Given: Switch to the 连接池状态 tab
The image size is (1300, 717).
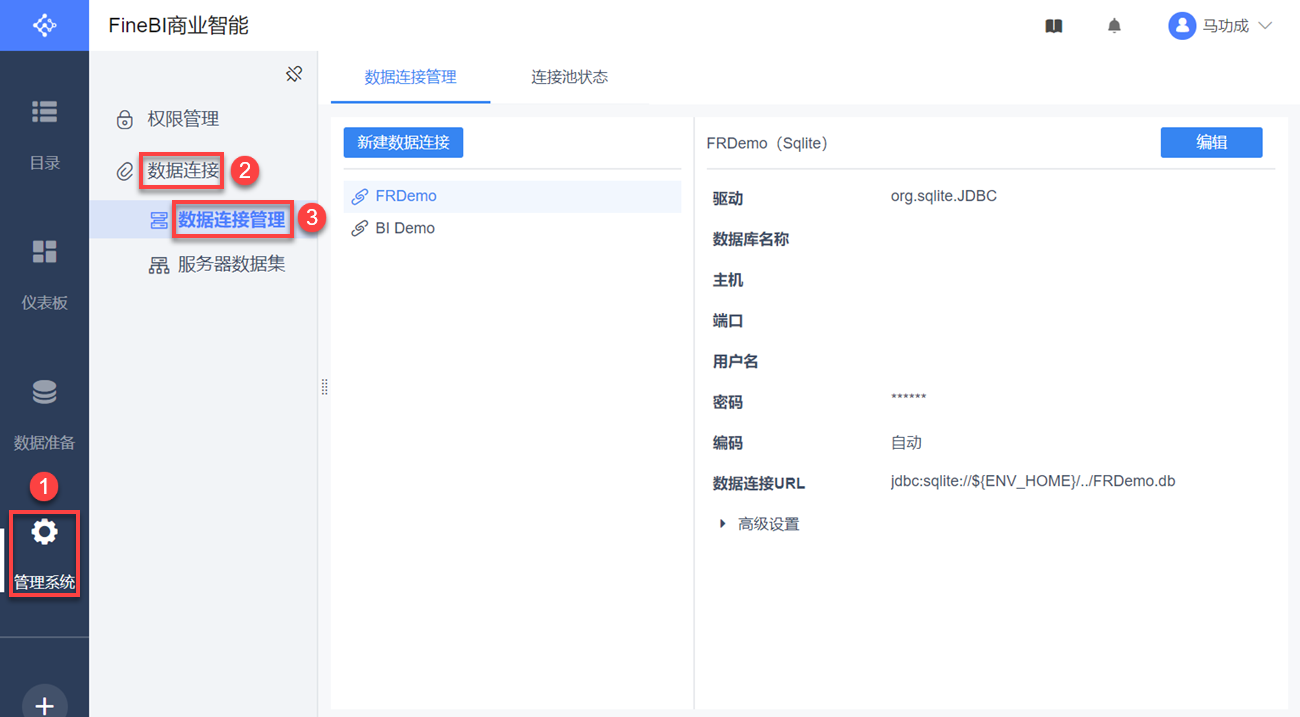Looking at the screenshot, I should click(570, 77).
